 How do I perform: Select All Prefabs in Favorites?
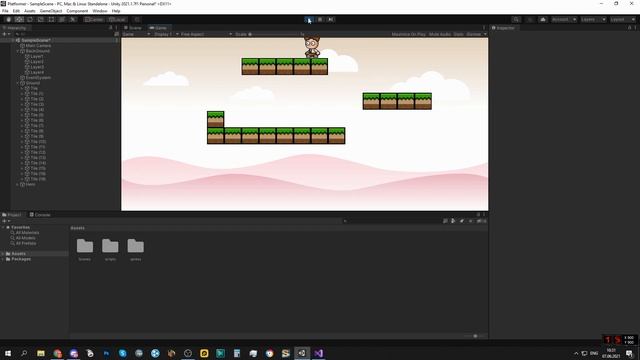(x=26, y=243)
